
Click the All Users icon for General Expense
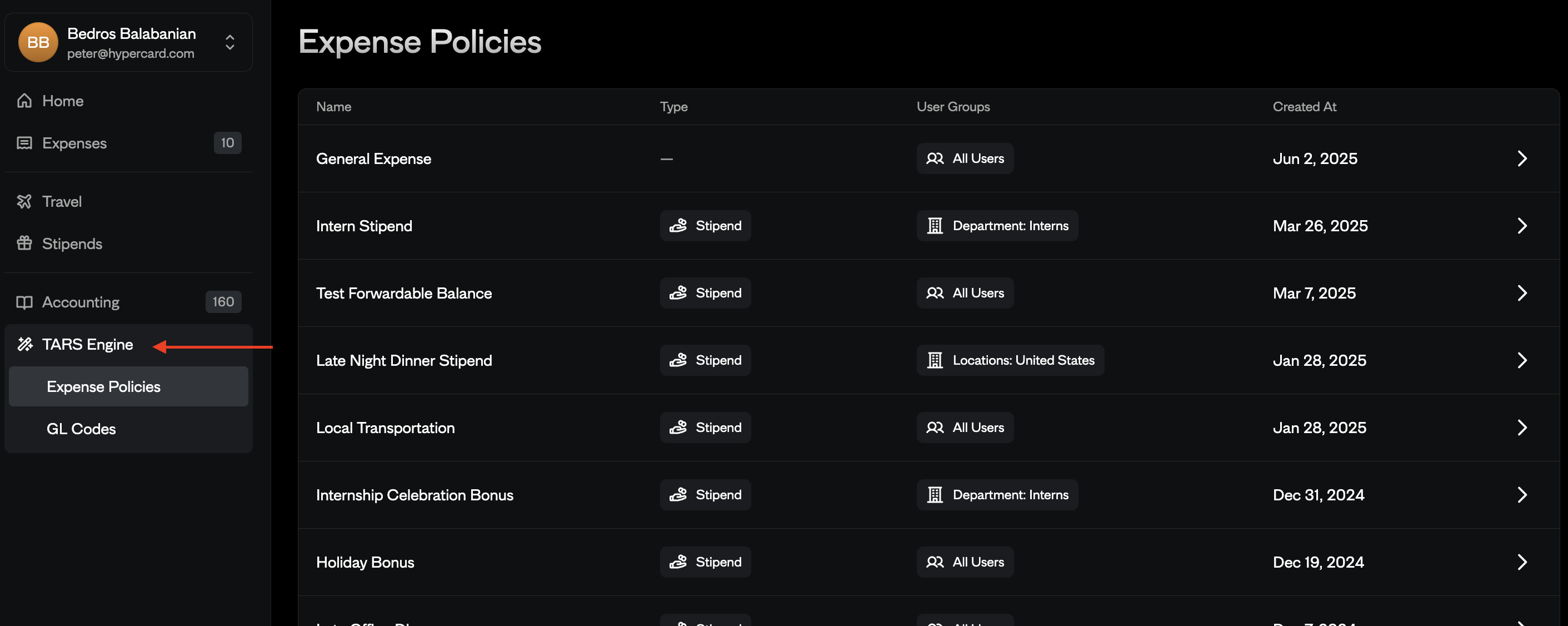point(935,158)
